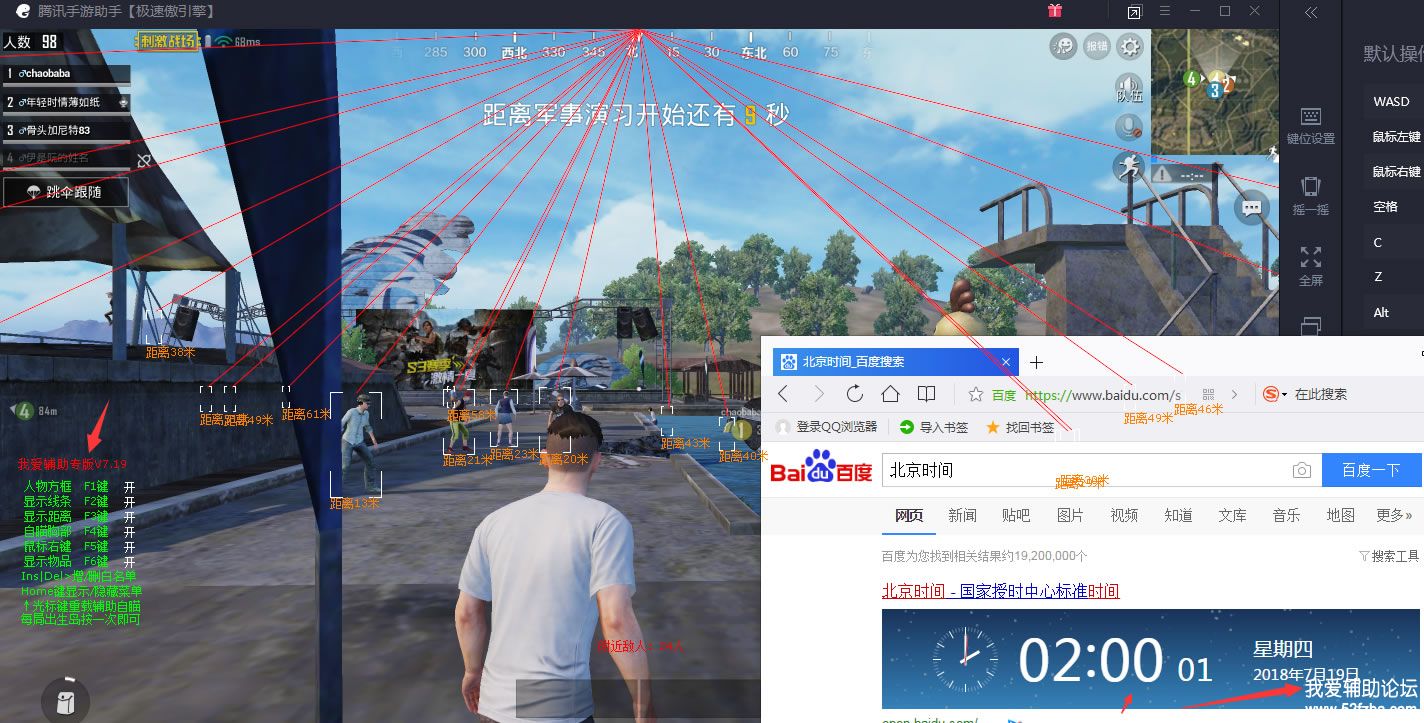Reload the browser page
The image size is (1424, 723).
pos(854,394)
